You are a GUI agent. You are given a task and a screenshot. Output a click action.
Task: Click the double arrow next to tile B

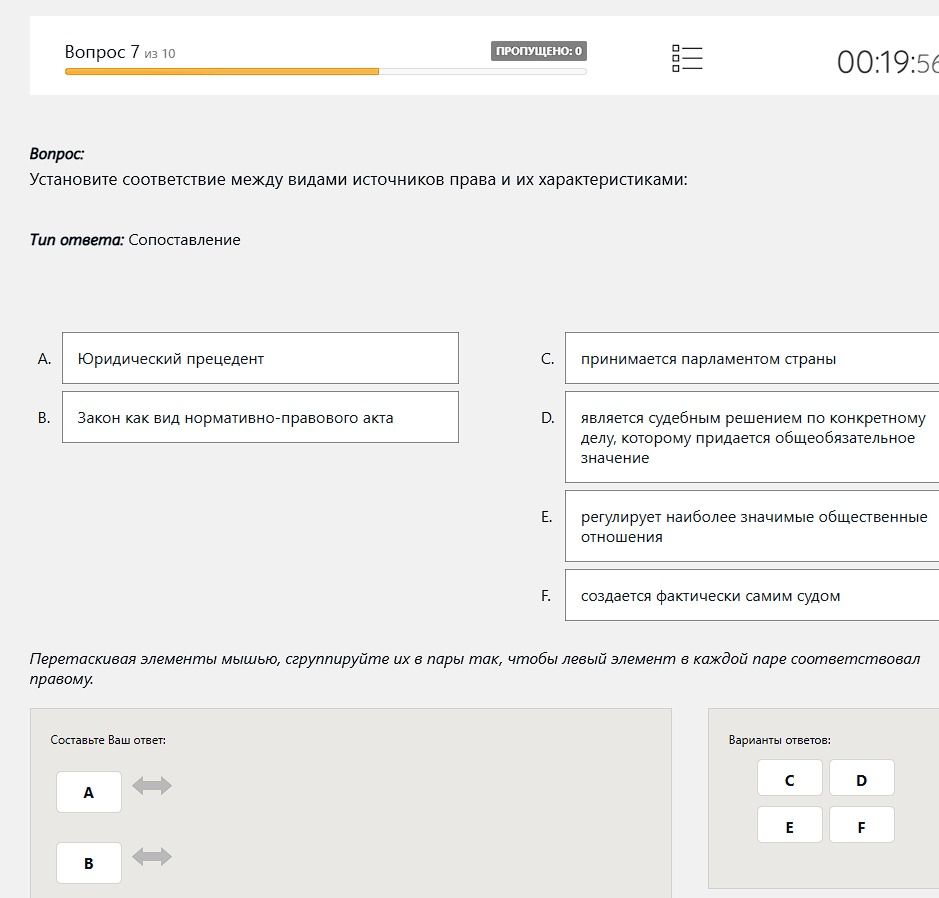(x=152, y=857)
